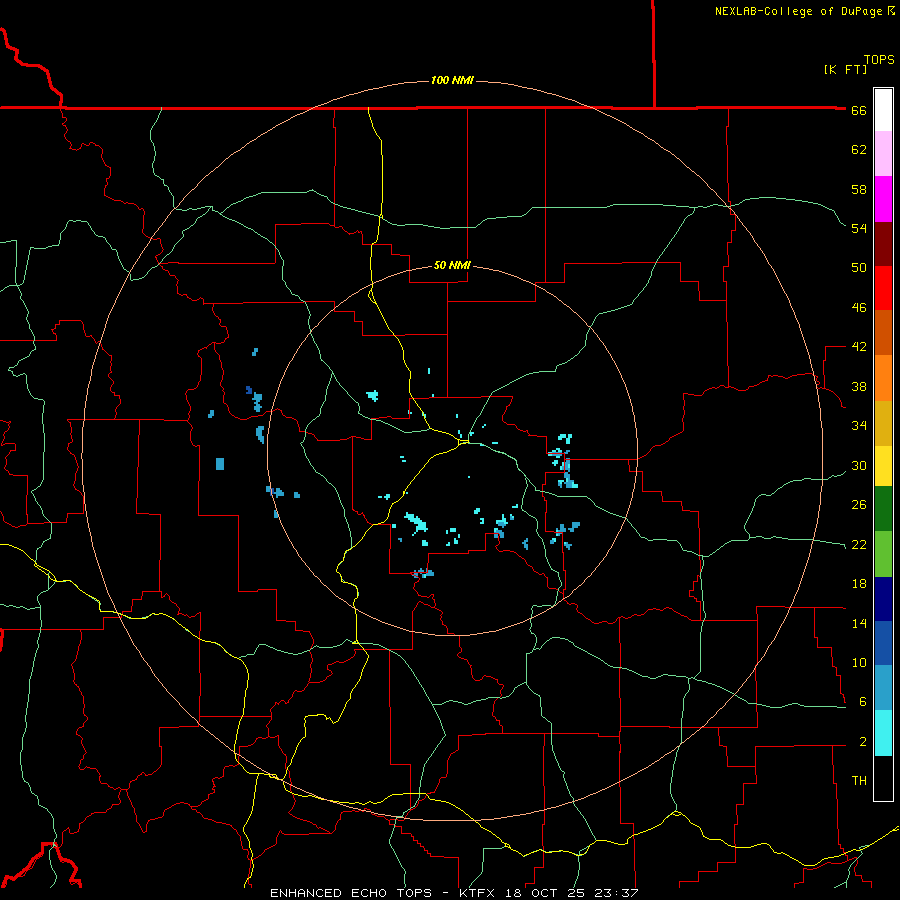Screen dimensions: 900x900
Task: Click the magenta 58 kft legend swatch
Action: tap(883, 199)
